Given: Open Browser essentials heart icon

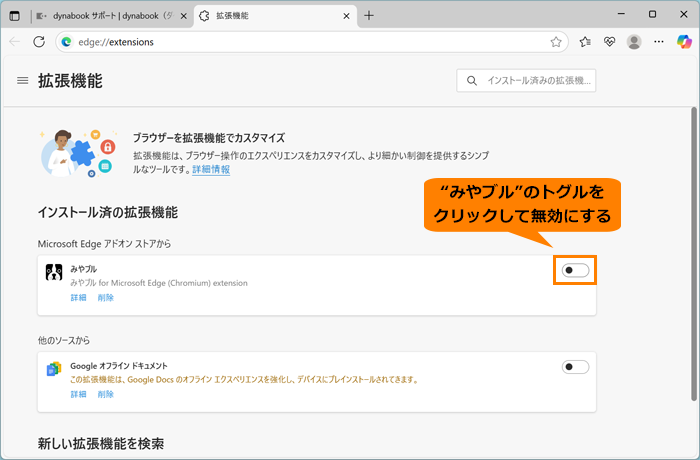Looking at the screenshot, I should point(609,42).
